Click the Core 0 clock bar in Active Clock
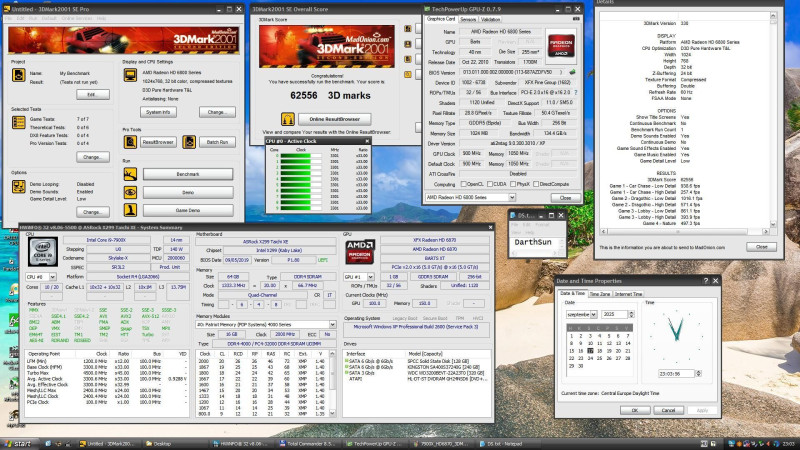The height and width of the screenshot is (450, 800). 301,156
